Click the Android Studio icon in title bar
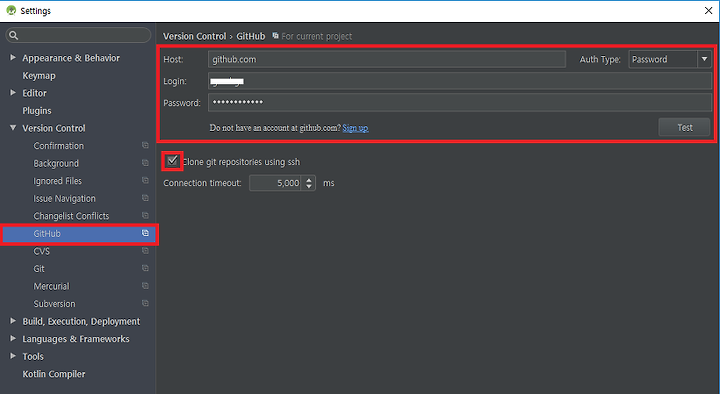This screenshot has height=394, width=720. tap(11, 10)
